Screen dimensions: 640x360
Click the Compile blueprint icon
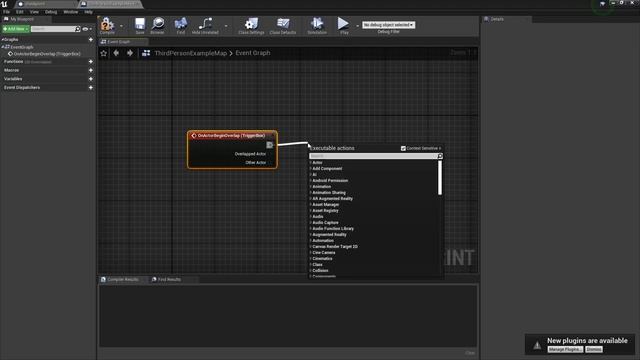point(107,24)
